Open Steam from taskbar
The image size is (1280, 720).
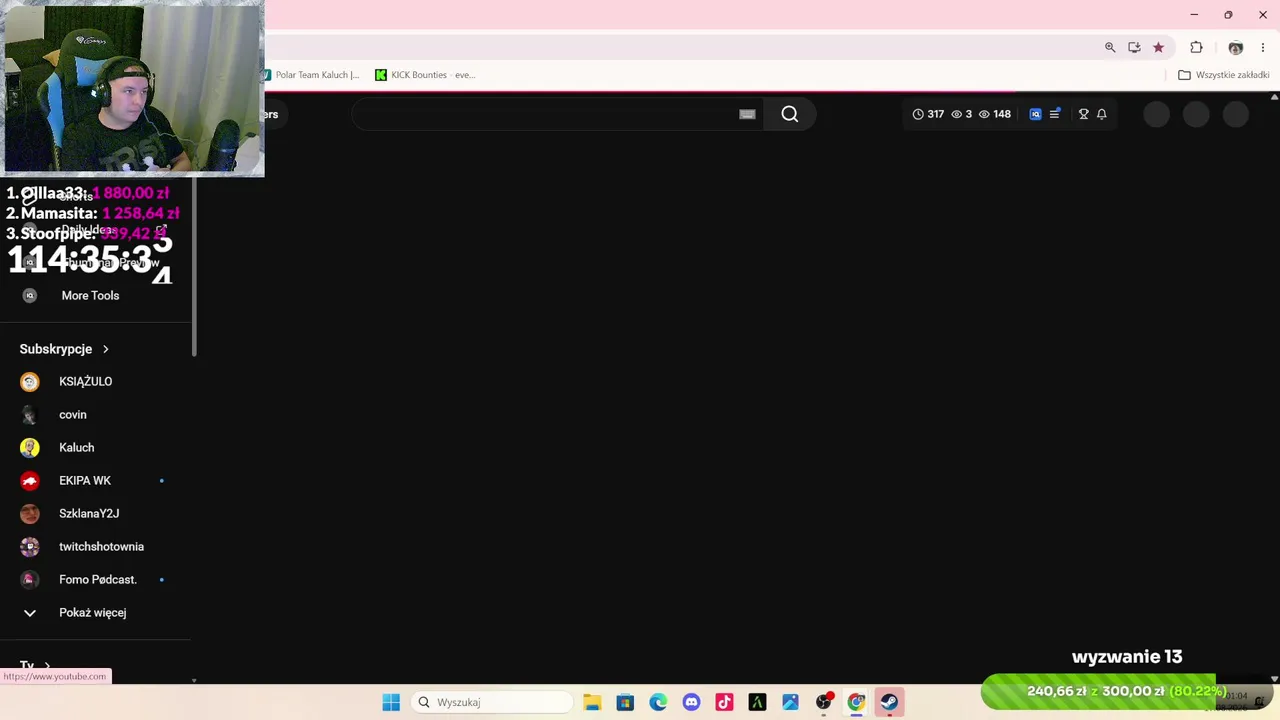pyautogui.click(x=889, y=702)
